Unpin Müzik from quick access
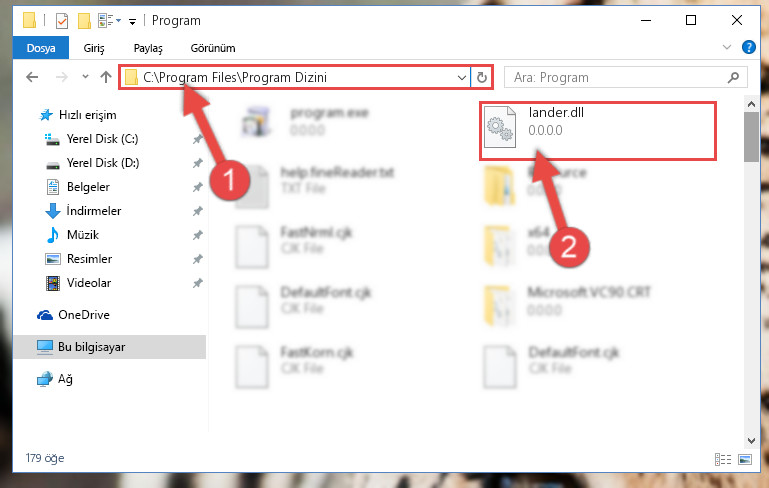The height and width of the screenshot is (488, 769). 197,235
